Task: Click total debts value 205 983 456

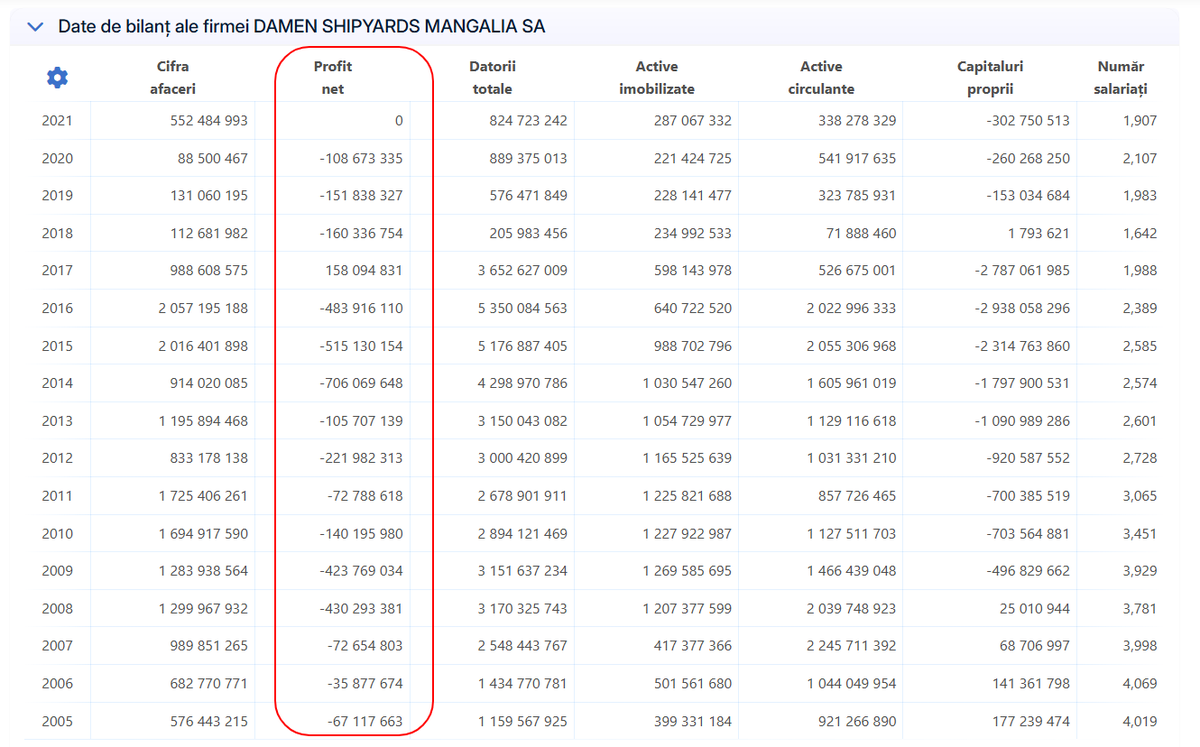Action: pos(528,233)
